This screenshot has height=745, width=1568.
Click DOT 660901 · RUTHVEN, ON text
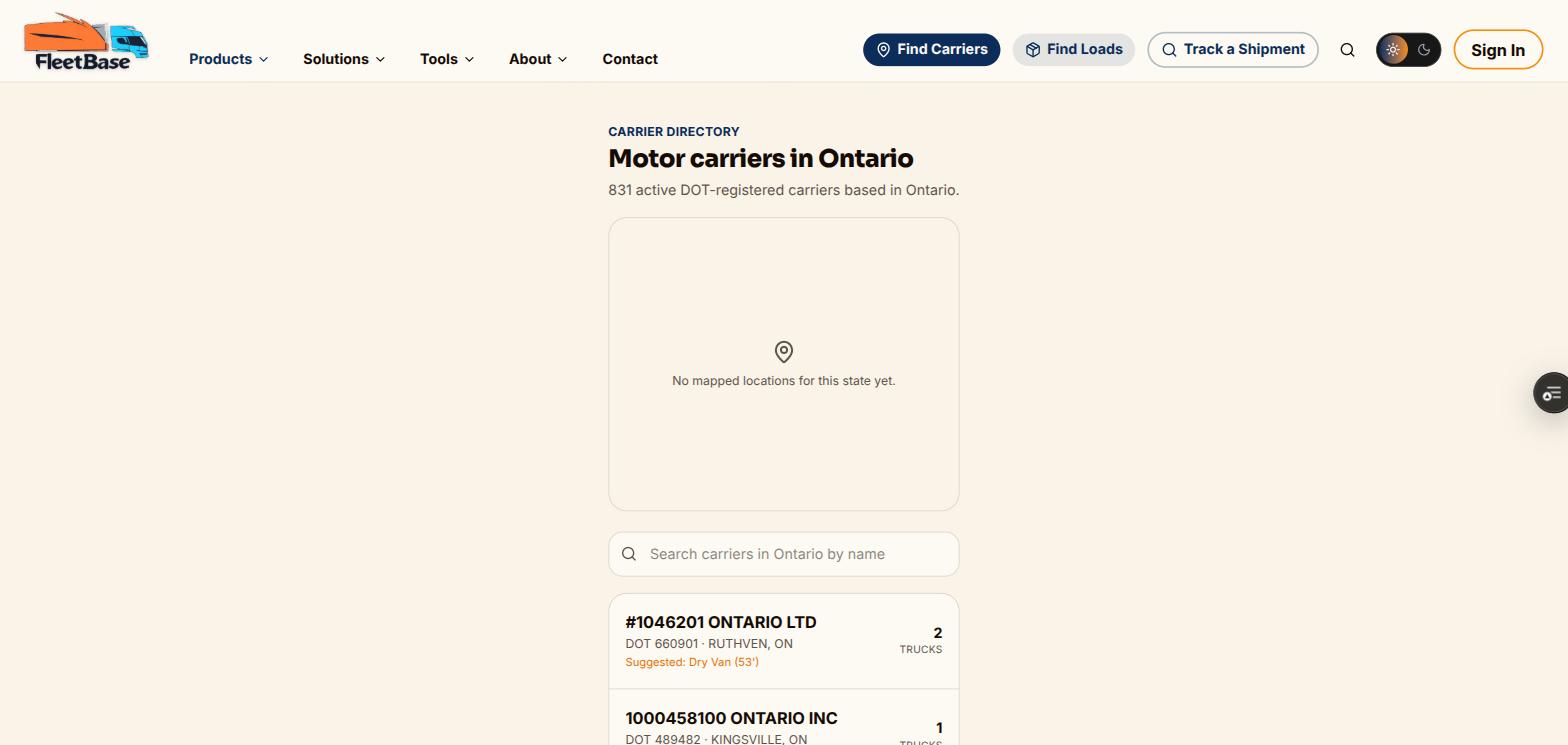click(709, 644)
